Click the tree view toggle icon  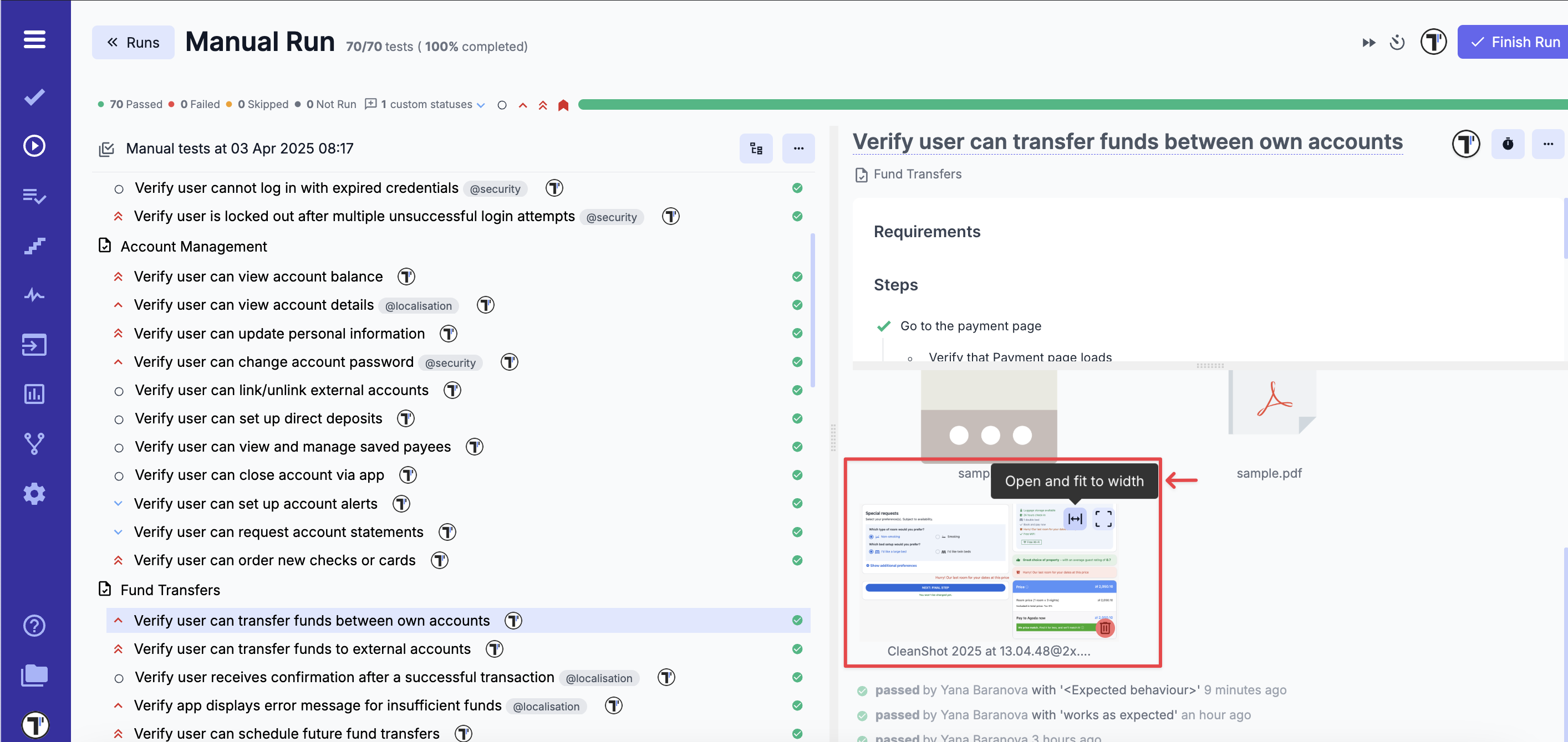pos(756,149)
